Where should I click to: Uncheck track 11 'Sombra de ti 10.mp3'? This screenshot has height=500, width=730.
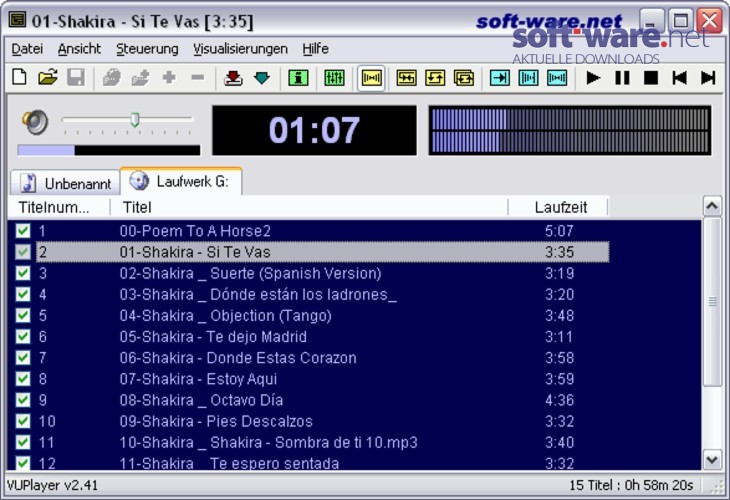click(x=23, y=442)
